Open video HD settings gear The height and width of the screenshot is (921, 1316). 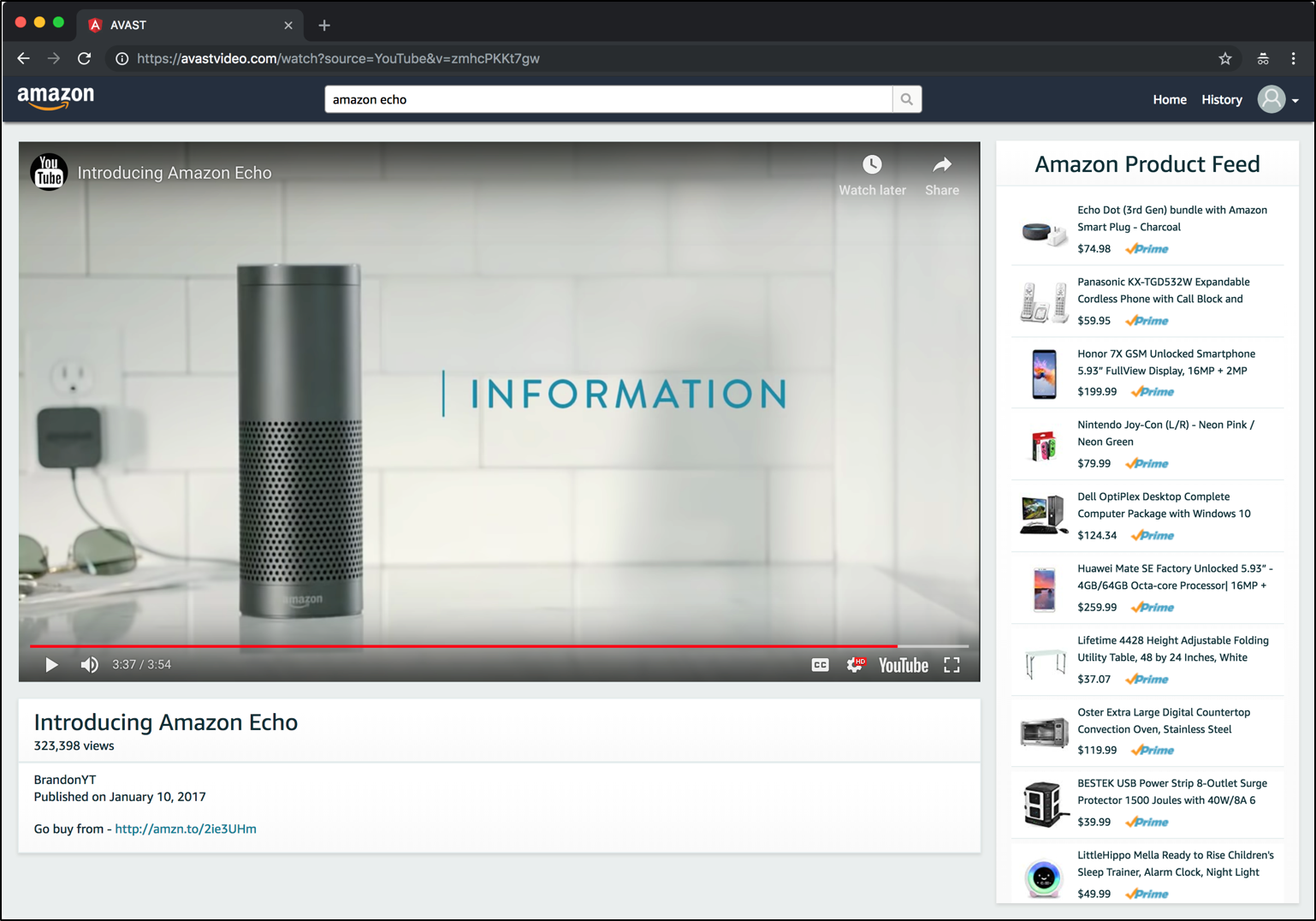click(856, 665)
